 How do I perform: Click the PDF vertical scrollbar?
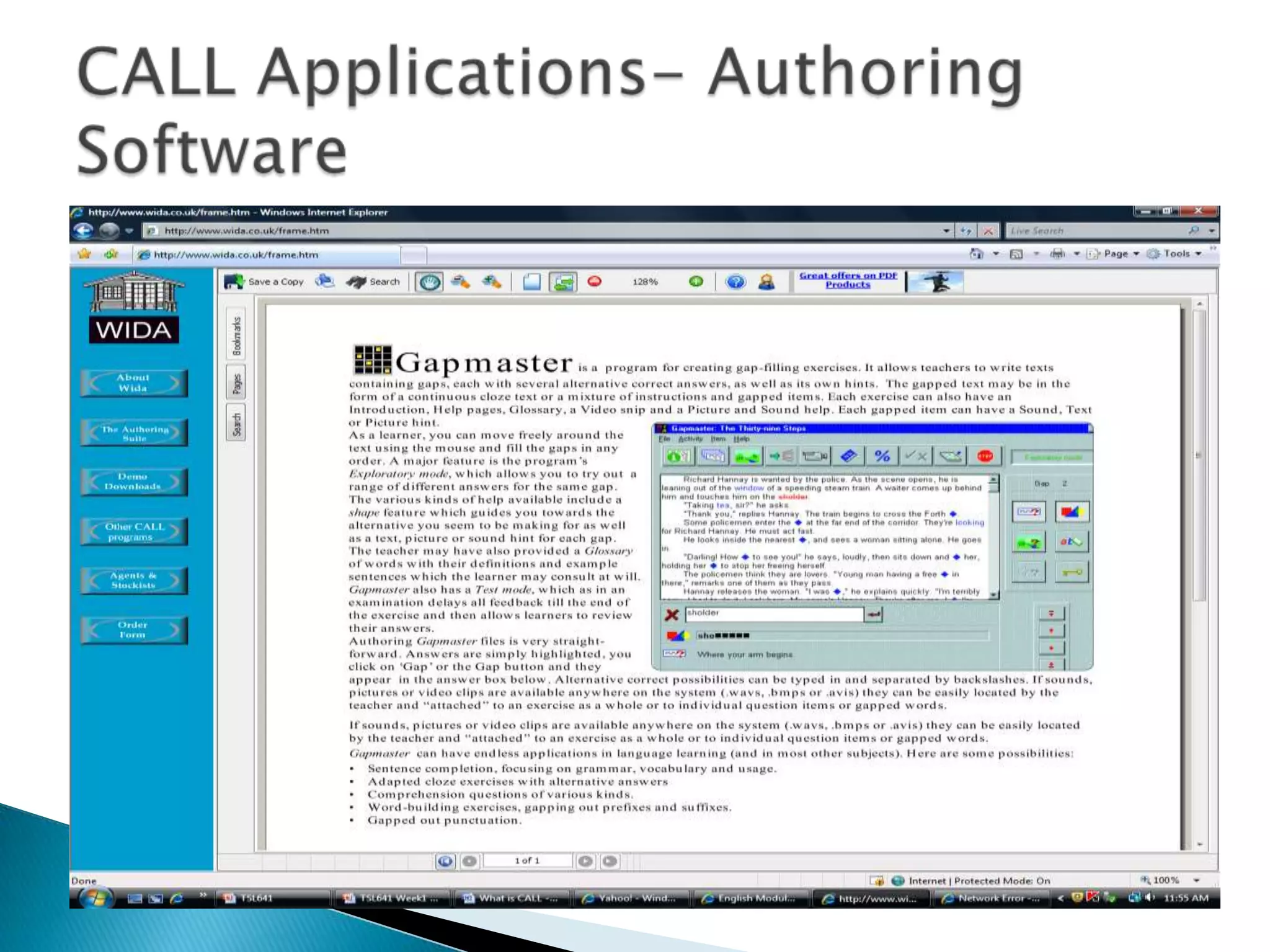1199,456
